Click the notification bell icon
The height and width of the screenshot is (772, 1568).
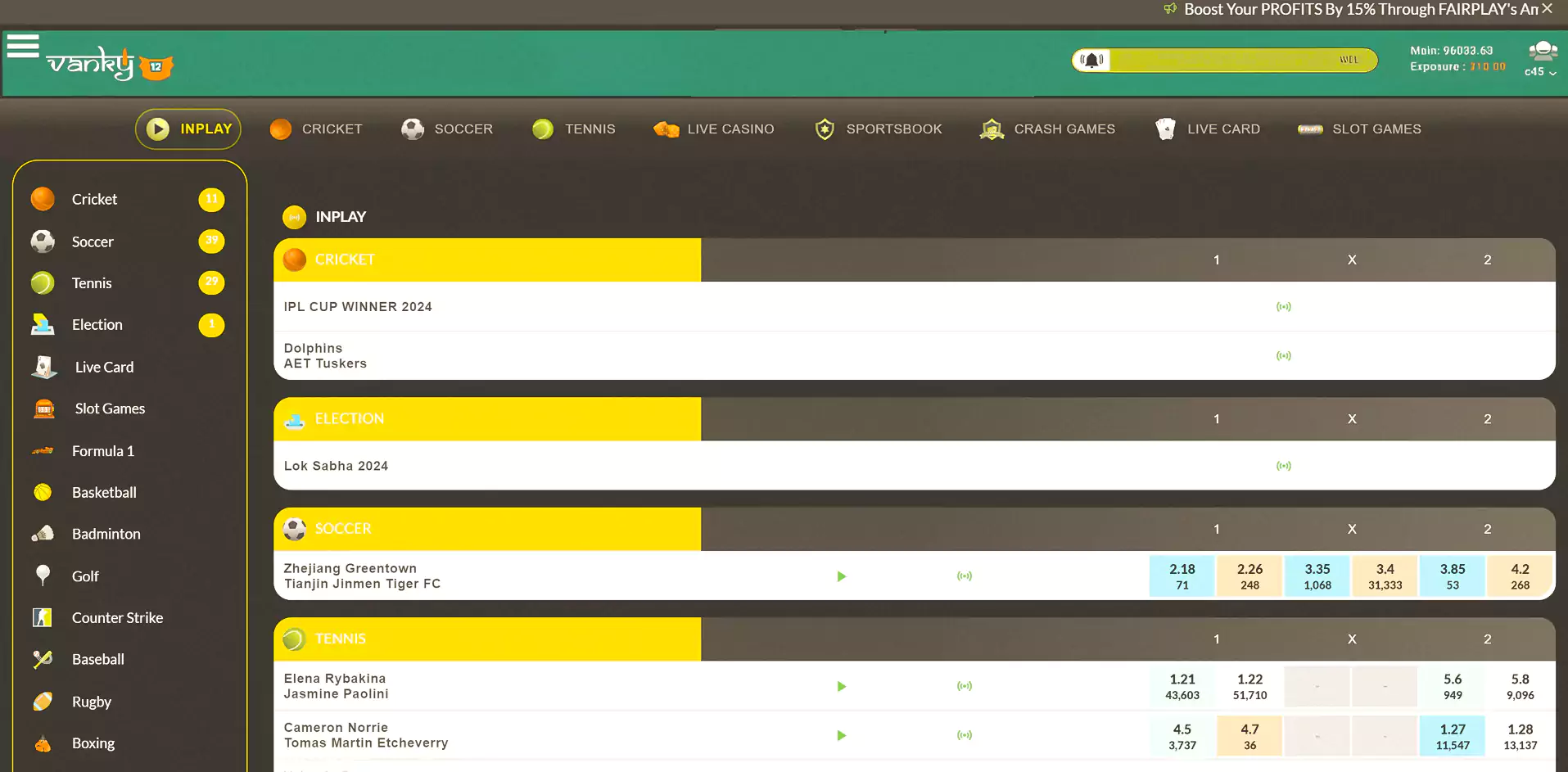pos(1091,60)
